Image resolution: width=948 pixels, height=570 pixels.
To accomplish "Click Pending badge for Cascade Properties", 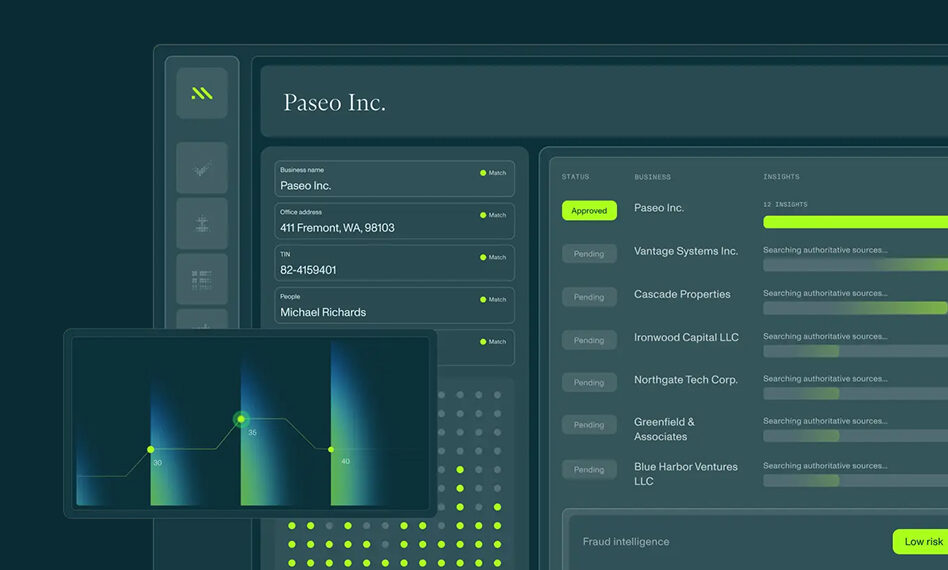I will pos(589,297).
